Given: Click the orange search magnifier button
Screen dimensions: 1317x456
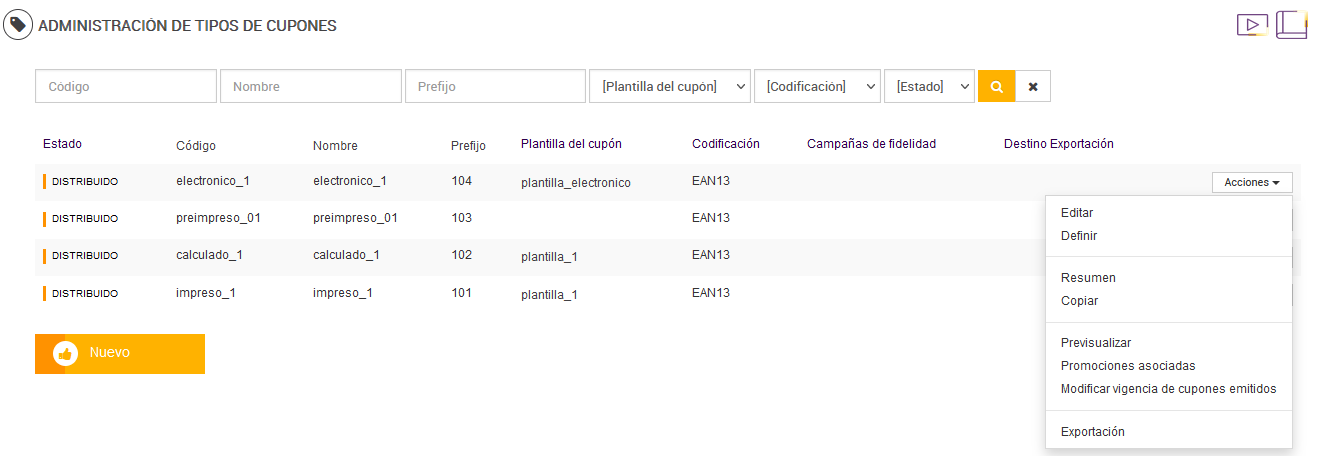Looking at the screenshot, I should point(996,86).
